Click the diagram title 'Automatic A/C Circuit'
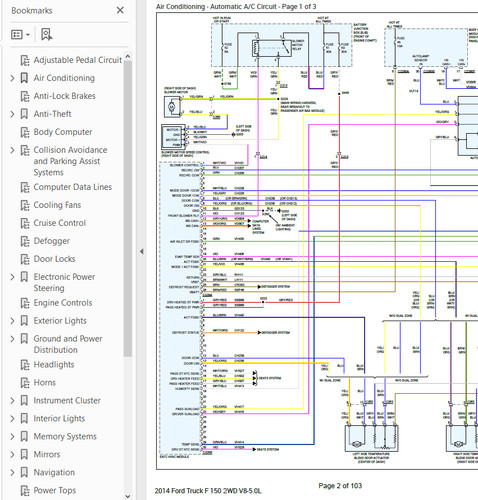This screenshot has width=478, height=500. (243, 7)
